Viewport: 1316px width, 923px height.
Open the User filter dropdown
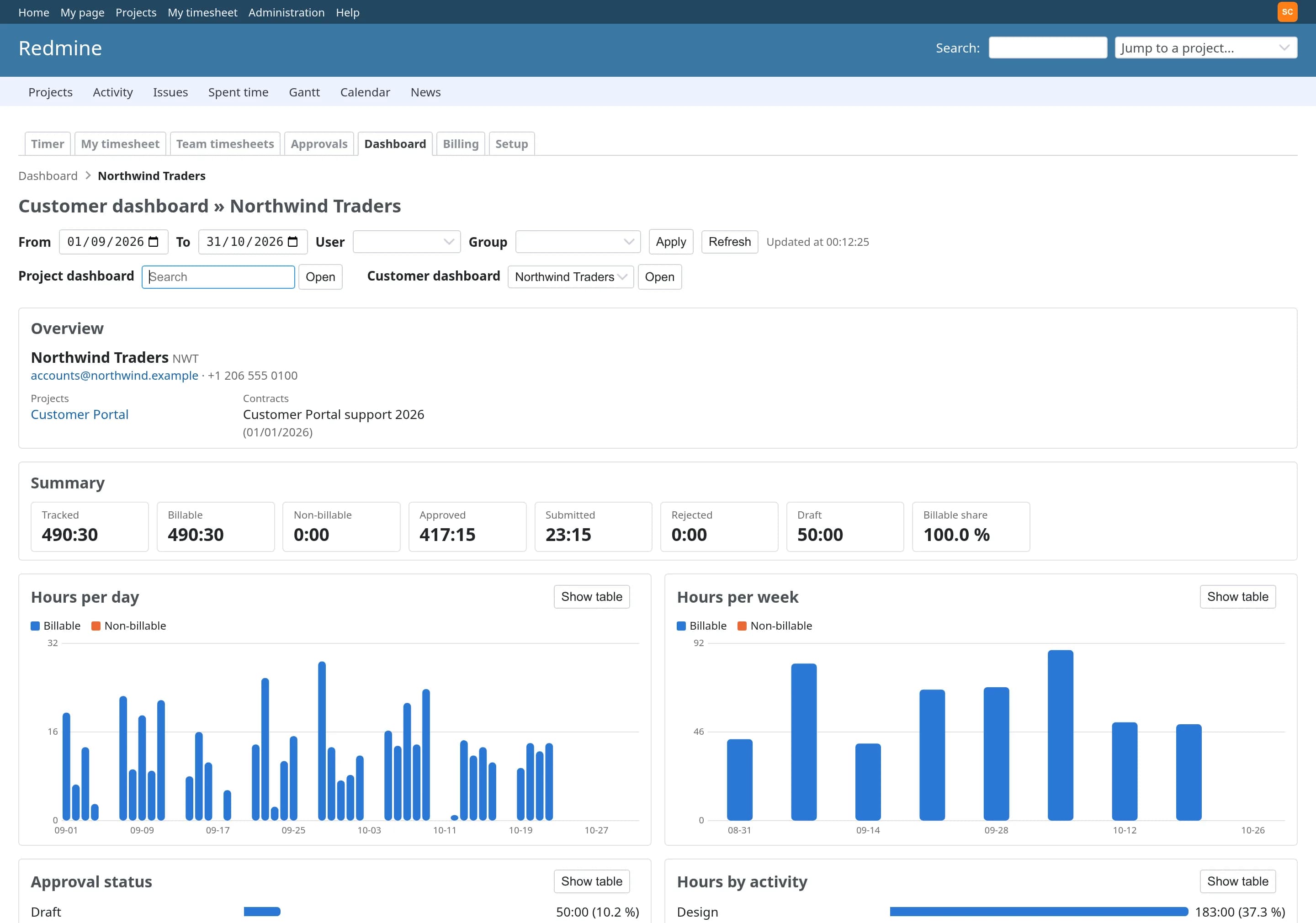(406, 242)
